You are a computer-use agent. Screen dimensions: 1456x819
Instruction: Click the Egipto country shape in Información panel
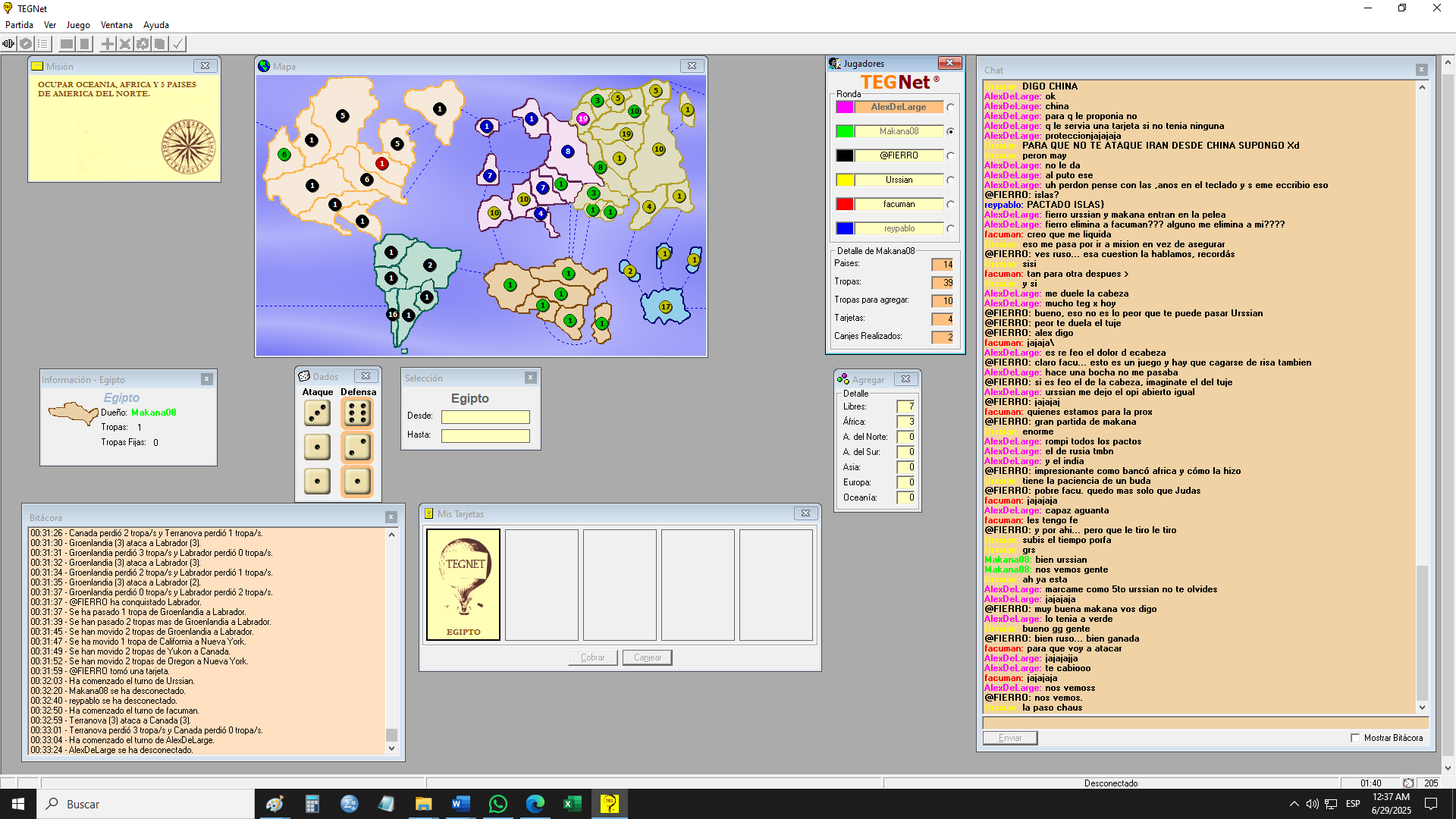tap(73, 413)
